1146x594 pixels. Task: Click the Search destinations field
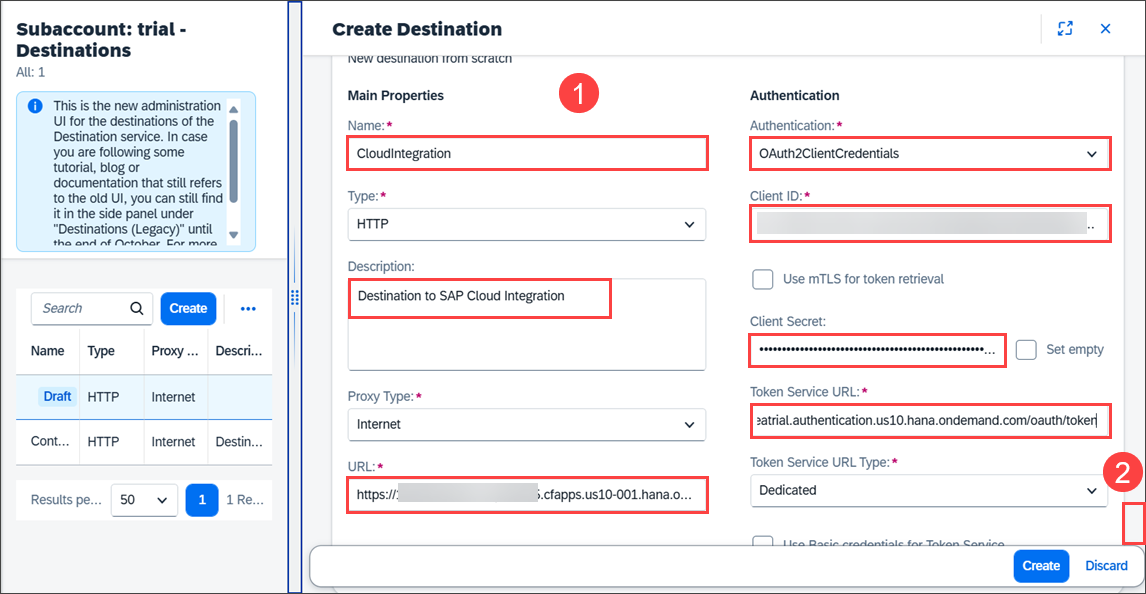click(x=91, y=308)
